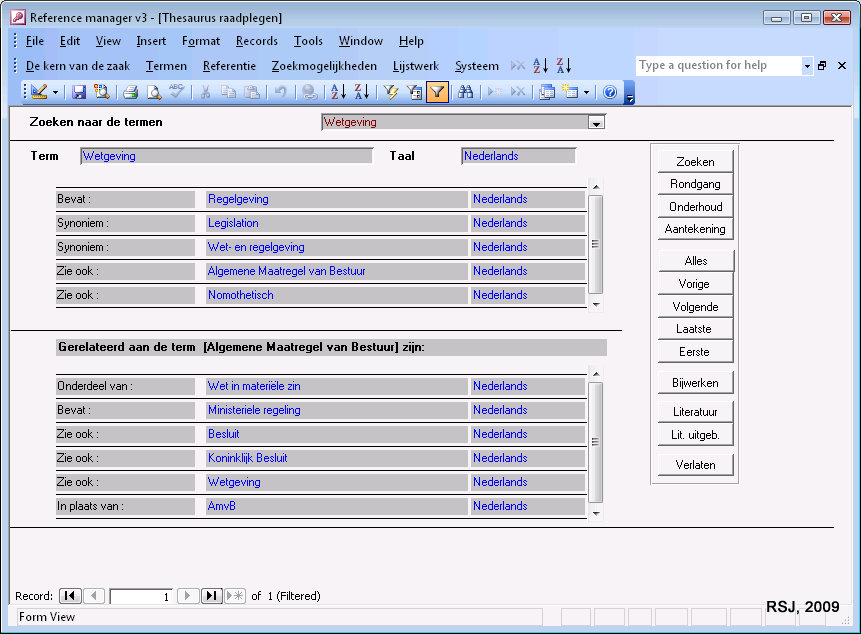Viewport: 861px width, 634px height.
Task: Click the Literatuur button
Action: (695, 412)
